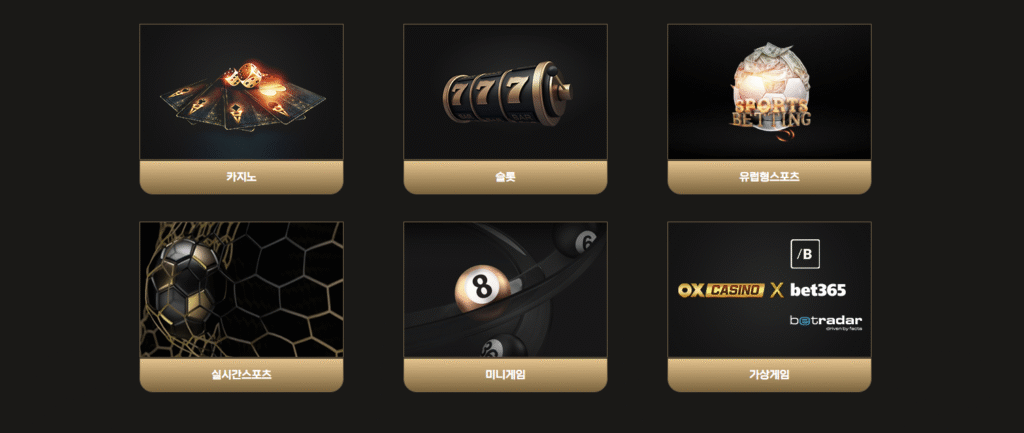Click the Sports Betting gold logo
The width and height of the screenshot is (1024, 433).
(x=770, y=112)
